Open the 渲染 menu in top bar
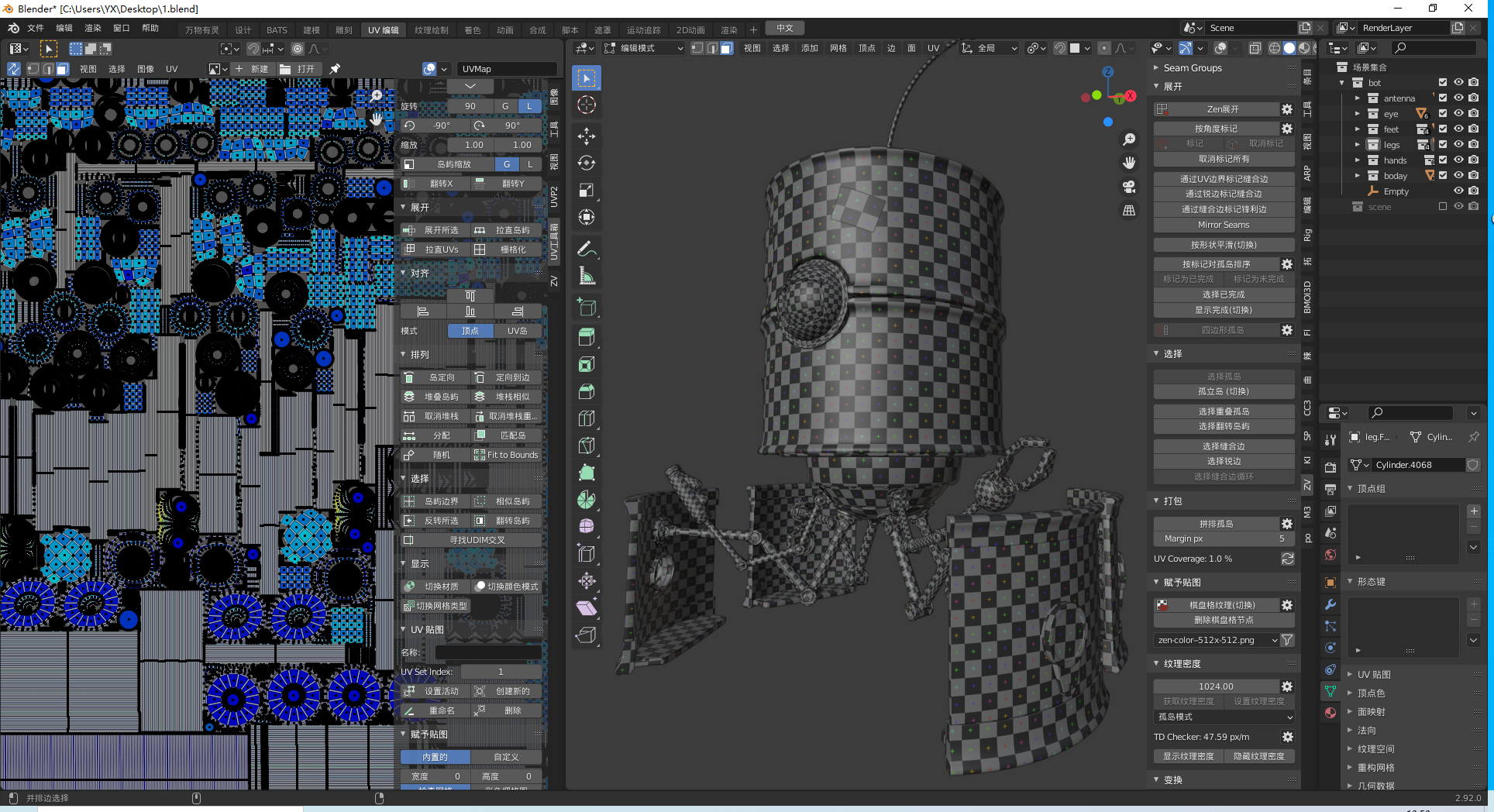The image size is (1494, 812). tap(93, 28)
